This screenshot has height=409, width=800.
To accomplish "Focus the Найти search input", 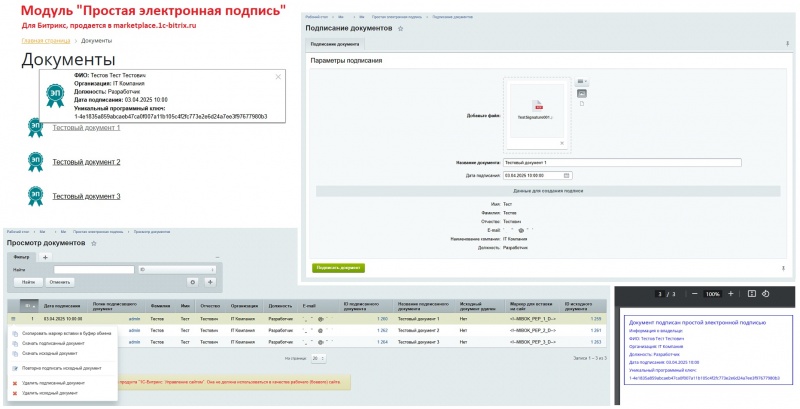I will tap(94, 270).
